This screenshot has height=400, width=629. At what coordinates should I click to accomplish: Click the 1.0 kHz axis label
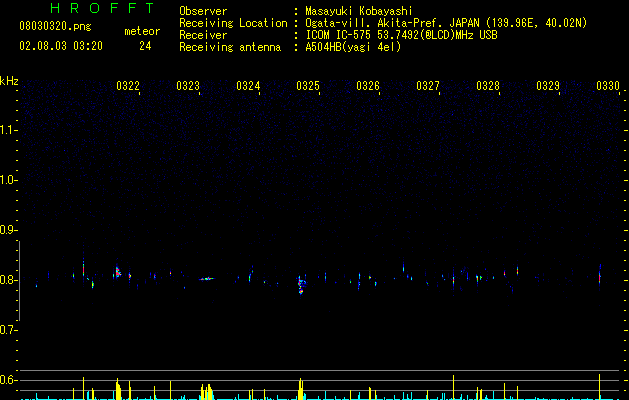point(8,180)
